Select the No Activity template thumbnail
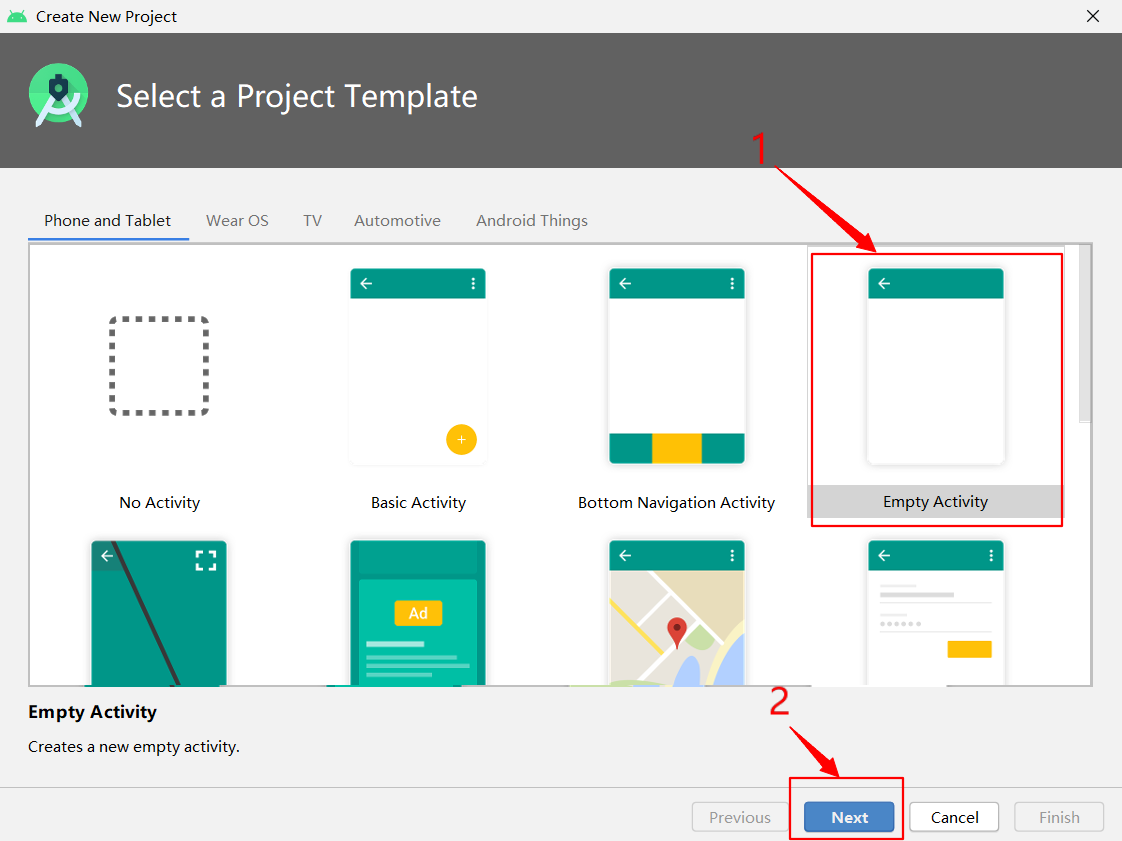This screenshot has height=841, width=1122. pyautogui.click(x=159, y=366)
